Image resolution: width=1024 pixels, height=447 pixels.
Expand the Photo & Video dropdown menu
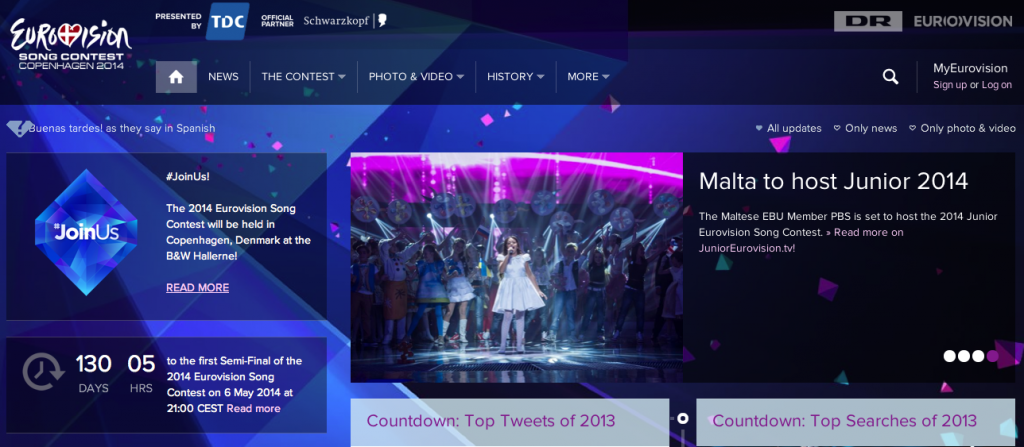tap(416, 76)
